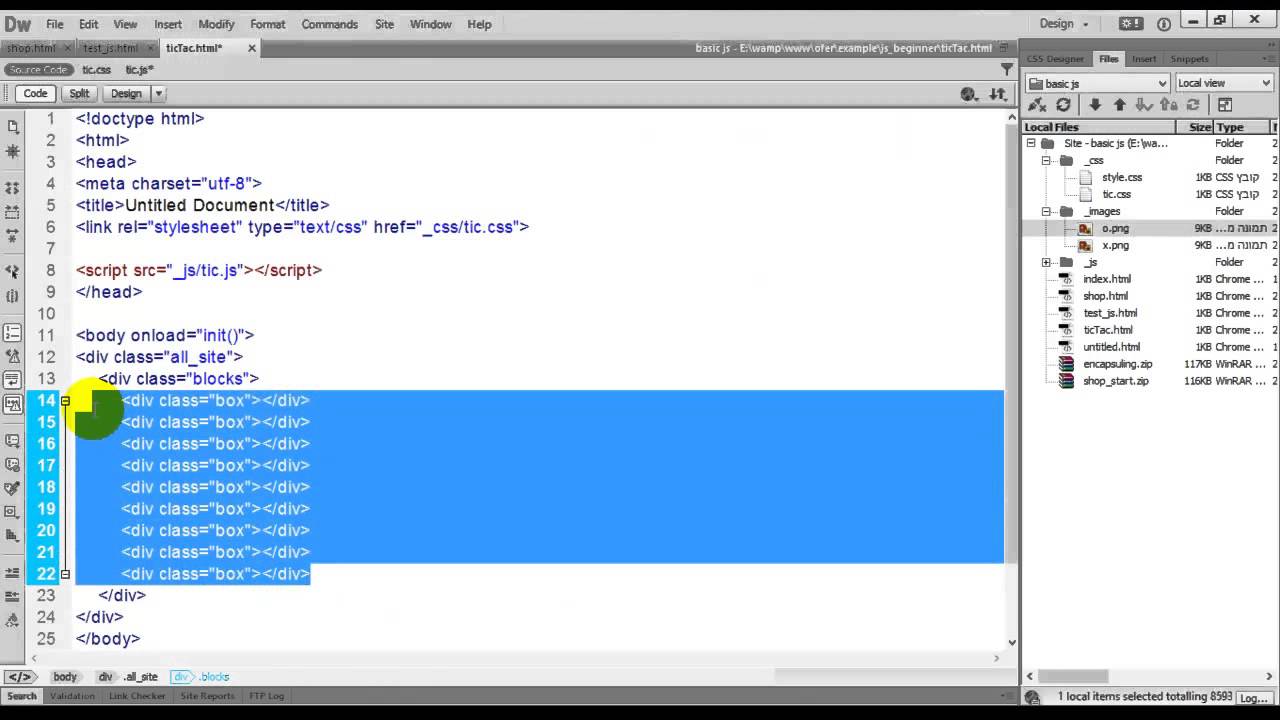Toggle Syntax Error Alerts icon
The height and width of the screenshot is (720, 1280).
(13, 404)
